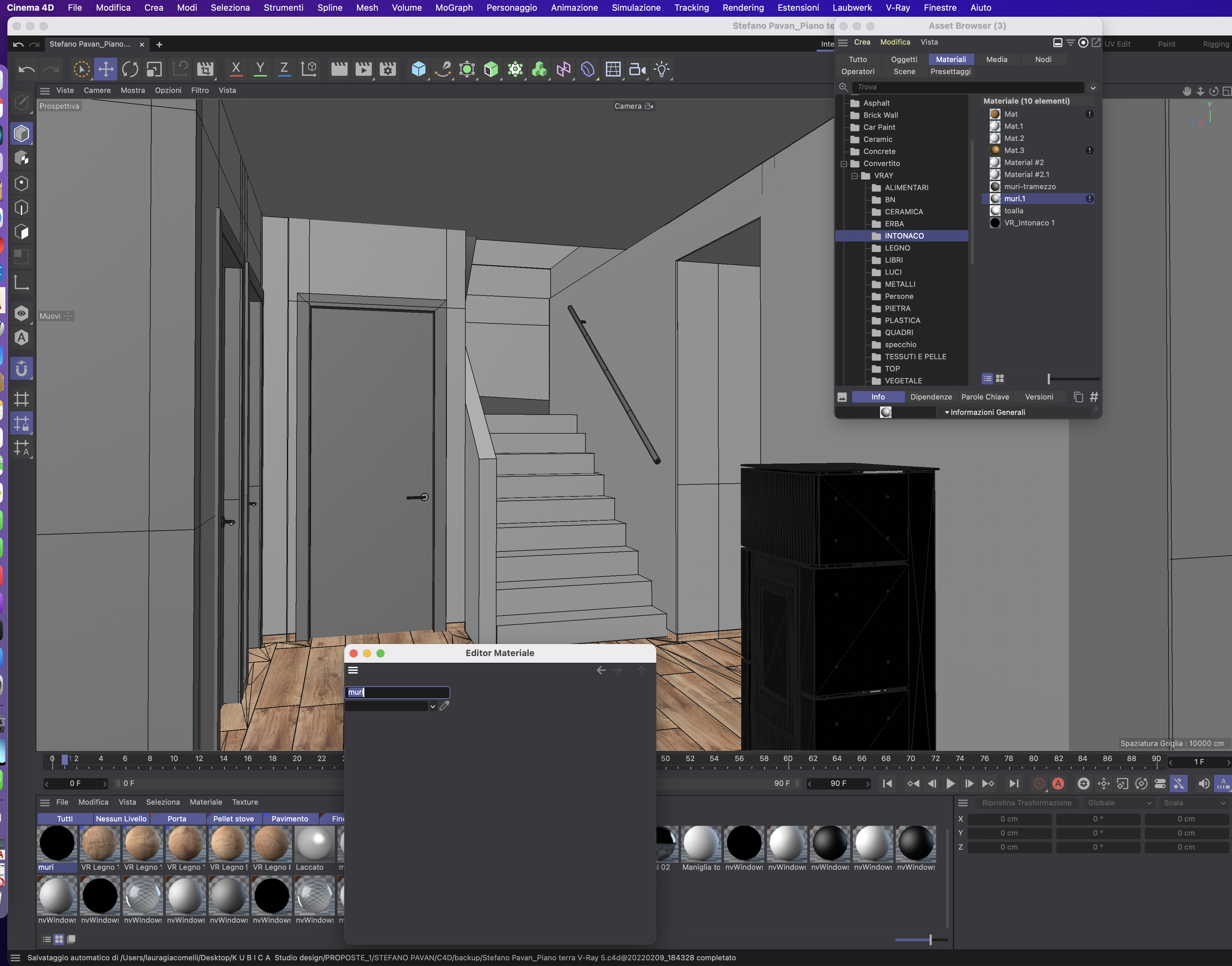Select the Pavimento material layer filter

point(290,818)
